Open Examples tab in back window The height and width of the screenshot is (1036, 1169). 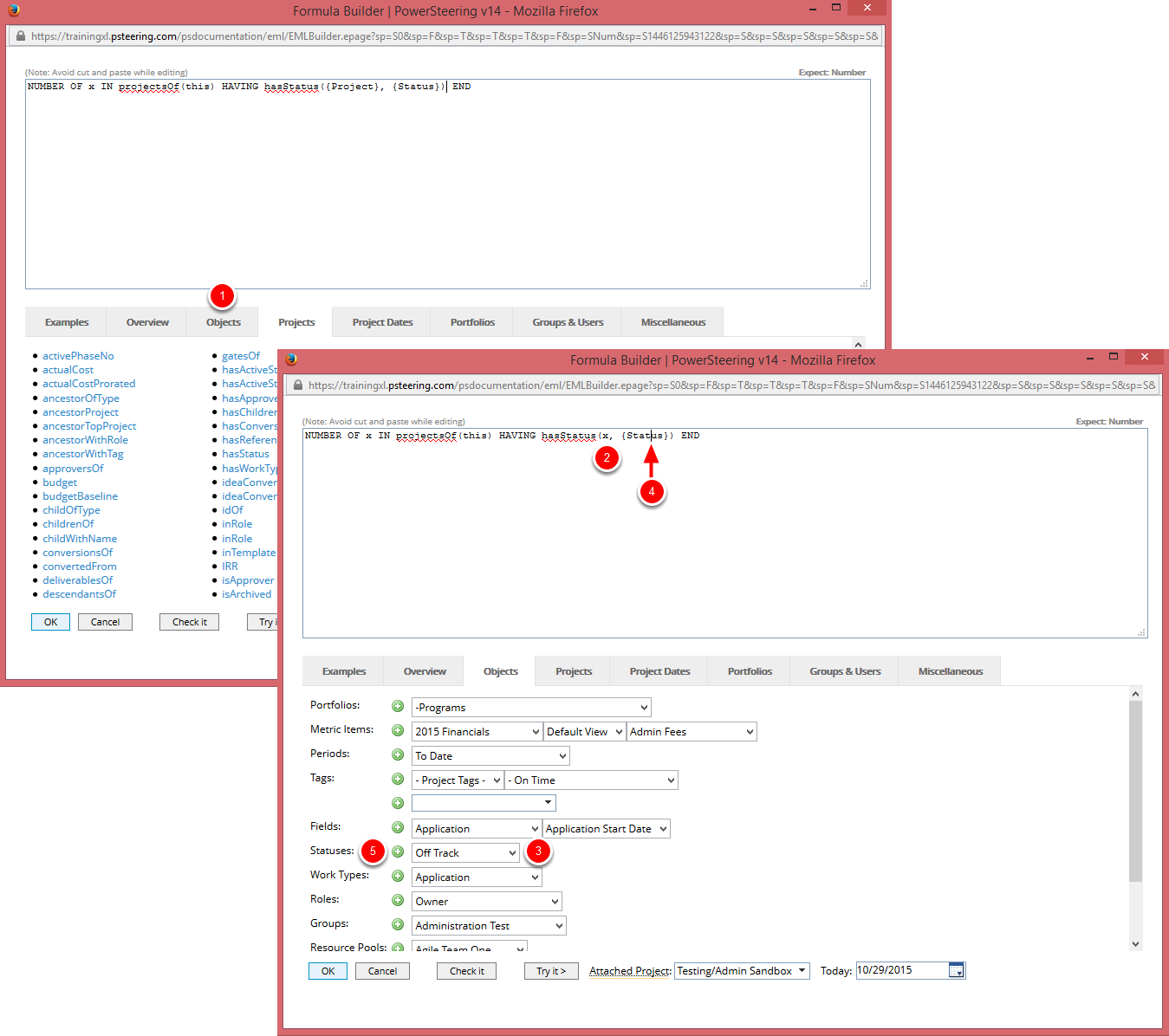point(67,322)
